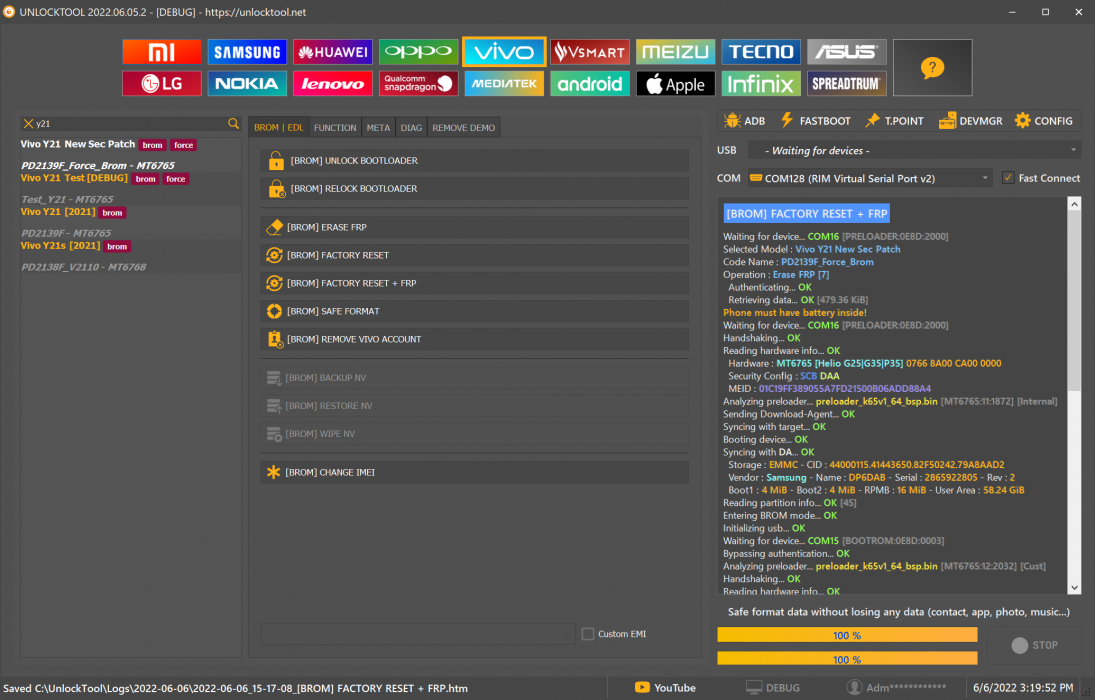This screenshot has width=1095, height=700.
Task: Click the model search magnifier icon
Action: pos(233,124)
